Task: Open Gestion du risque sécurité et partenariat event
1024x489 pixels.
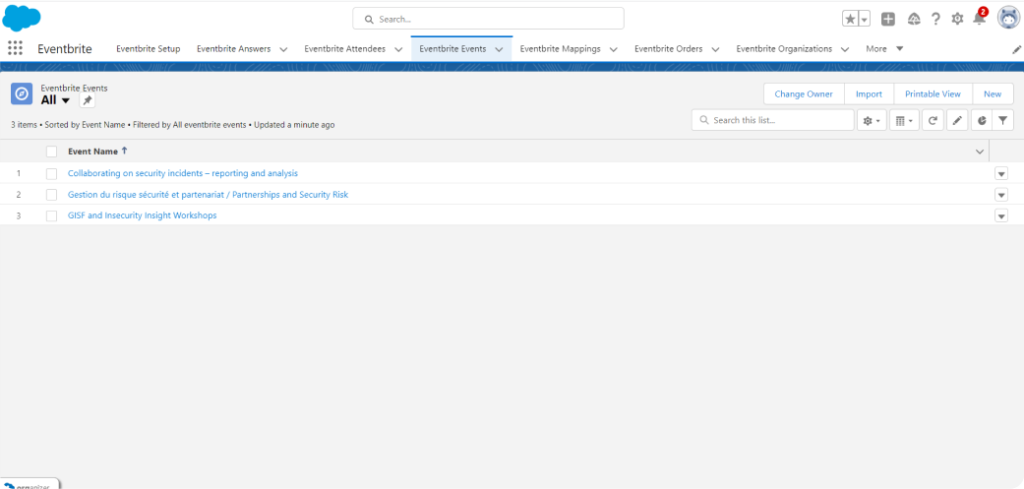Action: click(208, 195)
